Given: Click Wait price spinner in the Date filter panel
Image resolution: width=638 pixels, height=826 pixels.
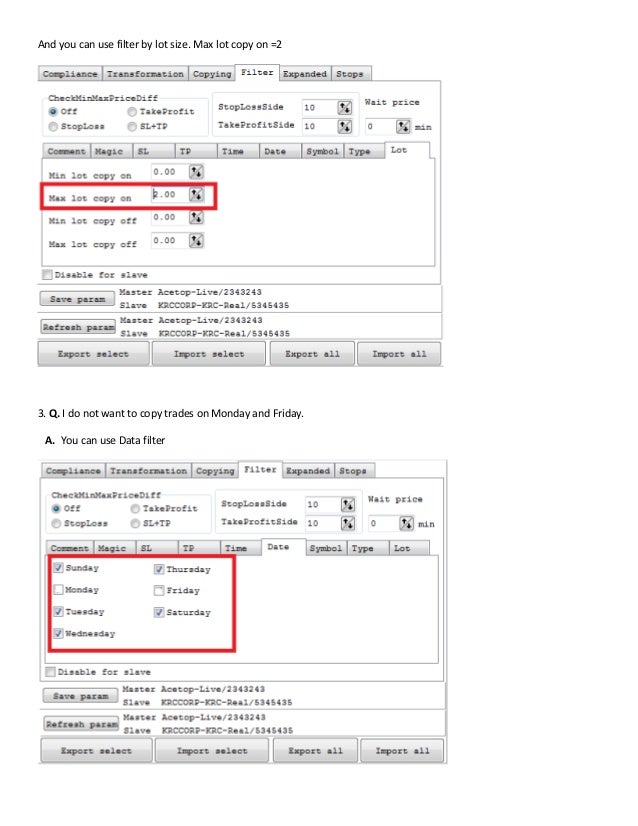Looking at the screenshot, I should tap(406, 524).
